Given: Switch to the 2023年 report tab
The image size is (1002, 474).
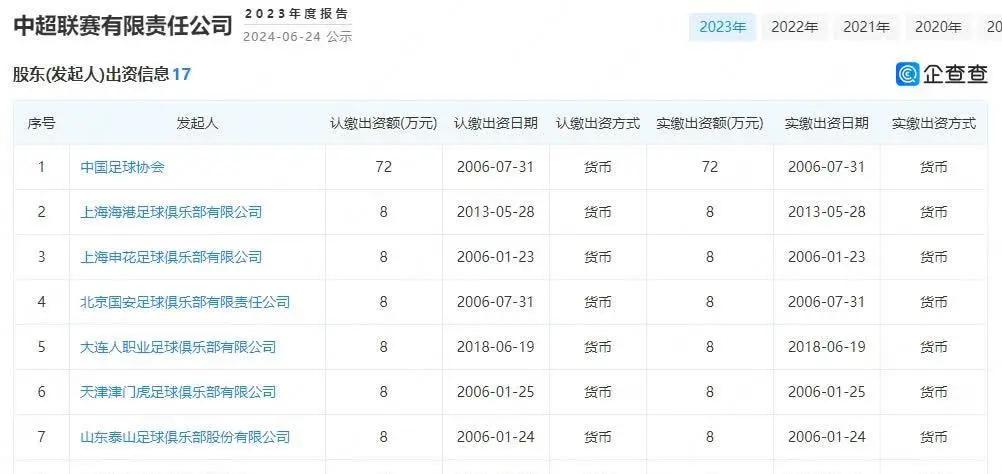Looking at the screenshot, I should 722,27.
